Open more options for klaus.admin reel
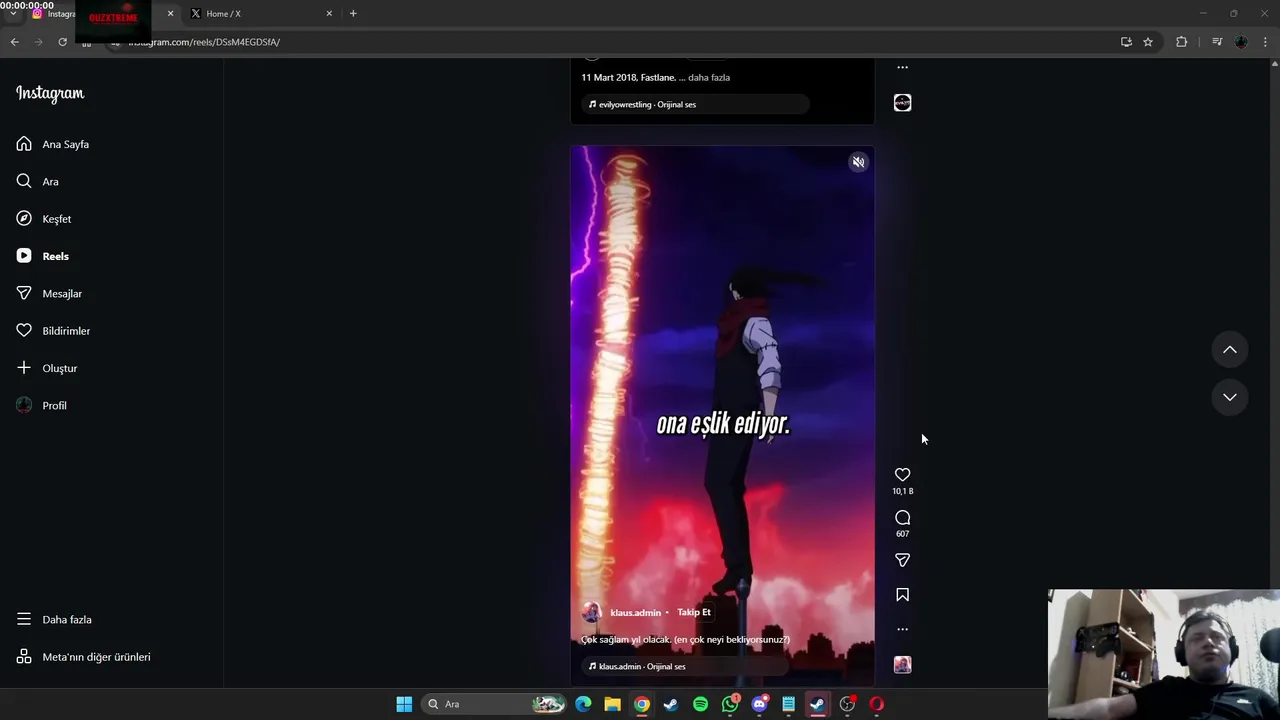This screenshot has height=720, width=1280. 902,629
